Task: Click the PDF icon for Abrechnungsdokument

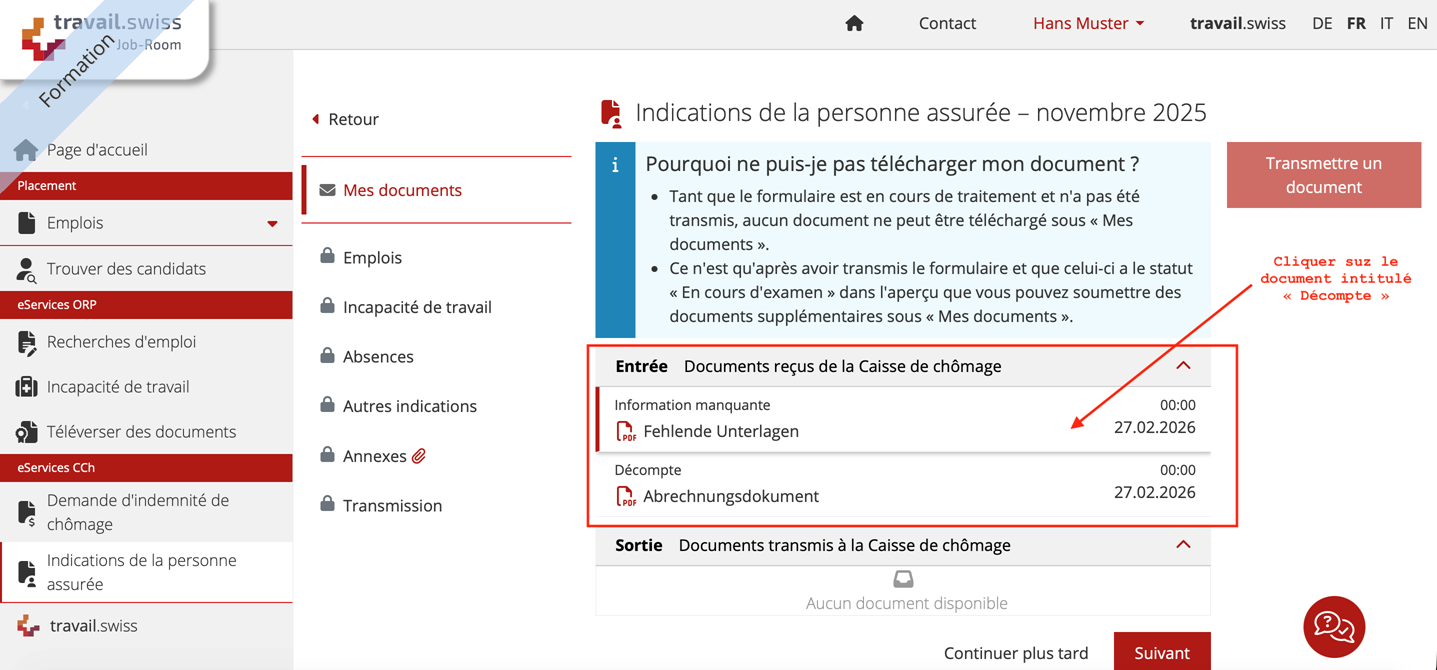Action: pyautogui.click(x=626, y=496)
